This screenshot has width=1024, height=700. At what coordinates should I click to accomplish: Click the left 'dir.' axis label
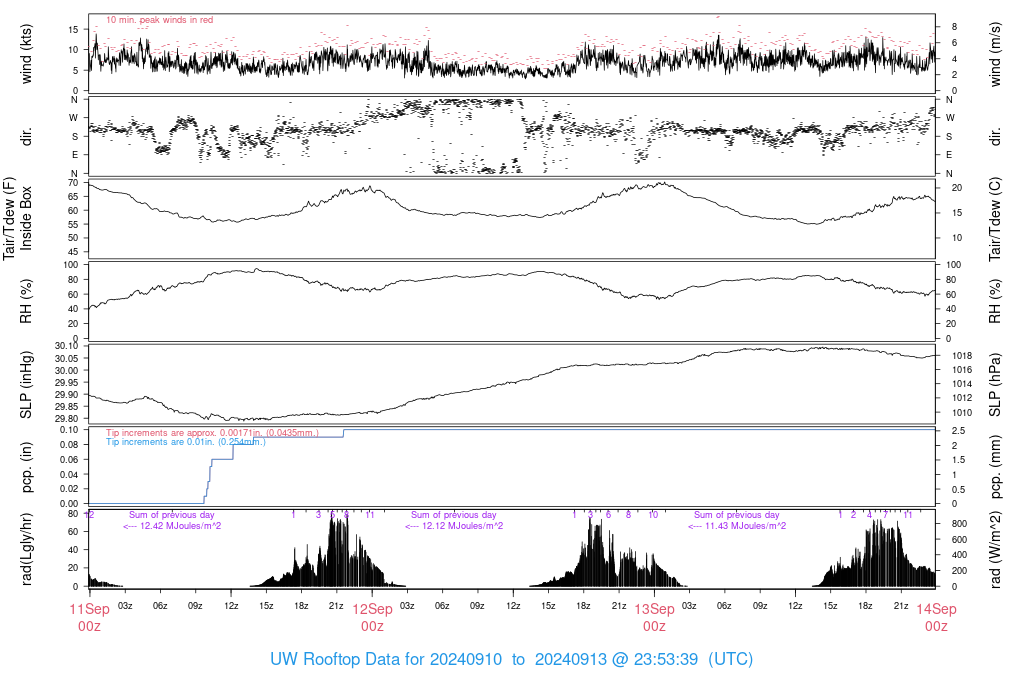point(27,137)
